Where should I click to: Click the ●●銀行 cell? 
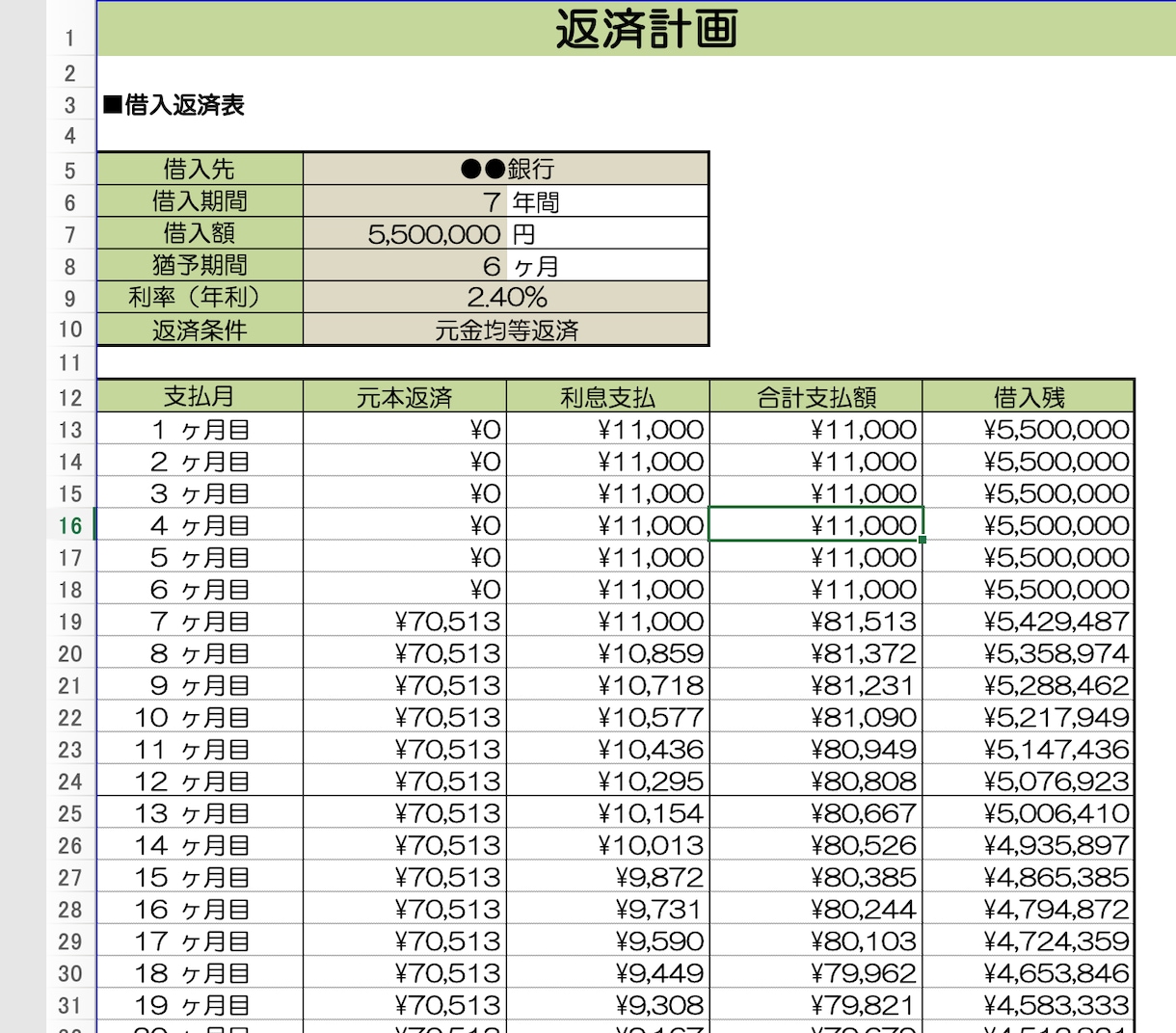pos(506,169)
